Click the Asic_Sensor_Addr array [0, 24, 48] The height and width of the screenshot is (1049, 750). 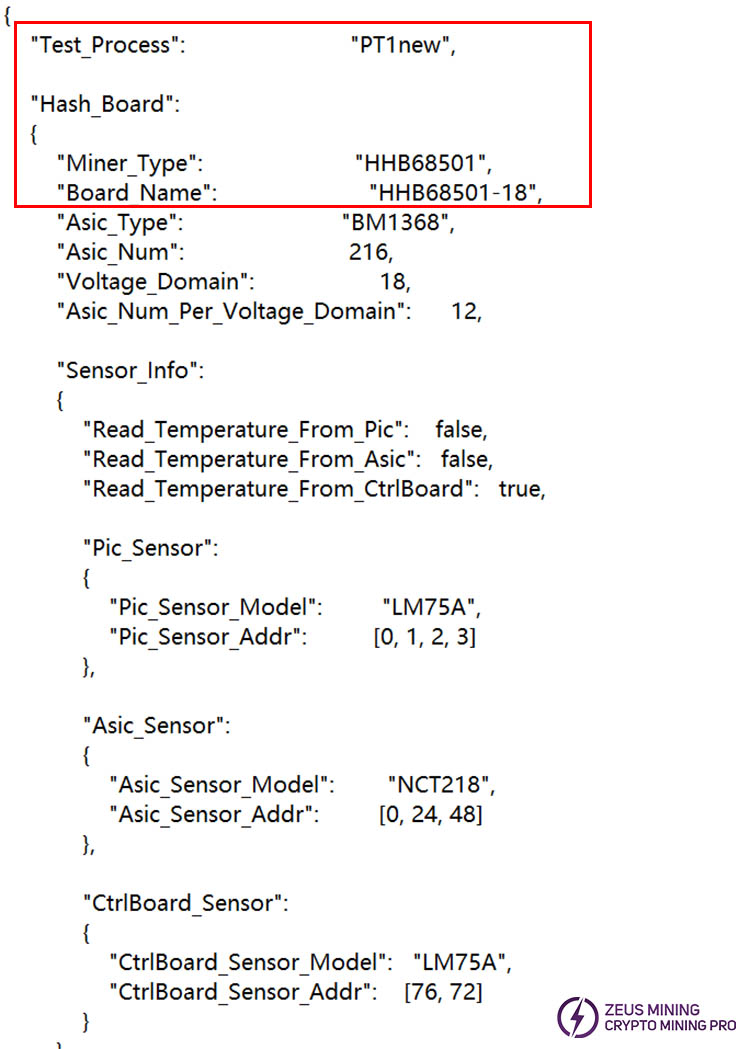430,815
